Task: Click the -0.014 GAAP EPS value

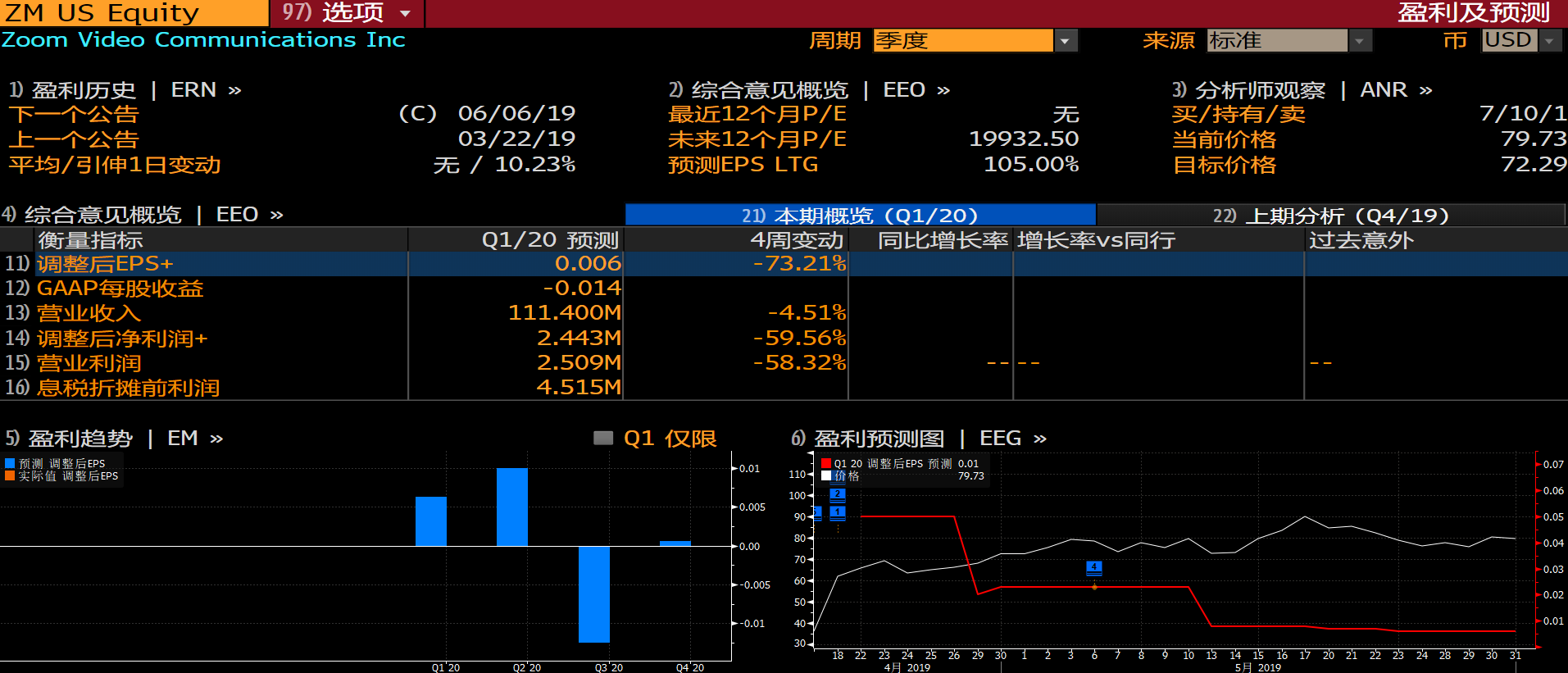Action: [582, 289]
